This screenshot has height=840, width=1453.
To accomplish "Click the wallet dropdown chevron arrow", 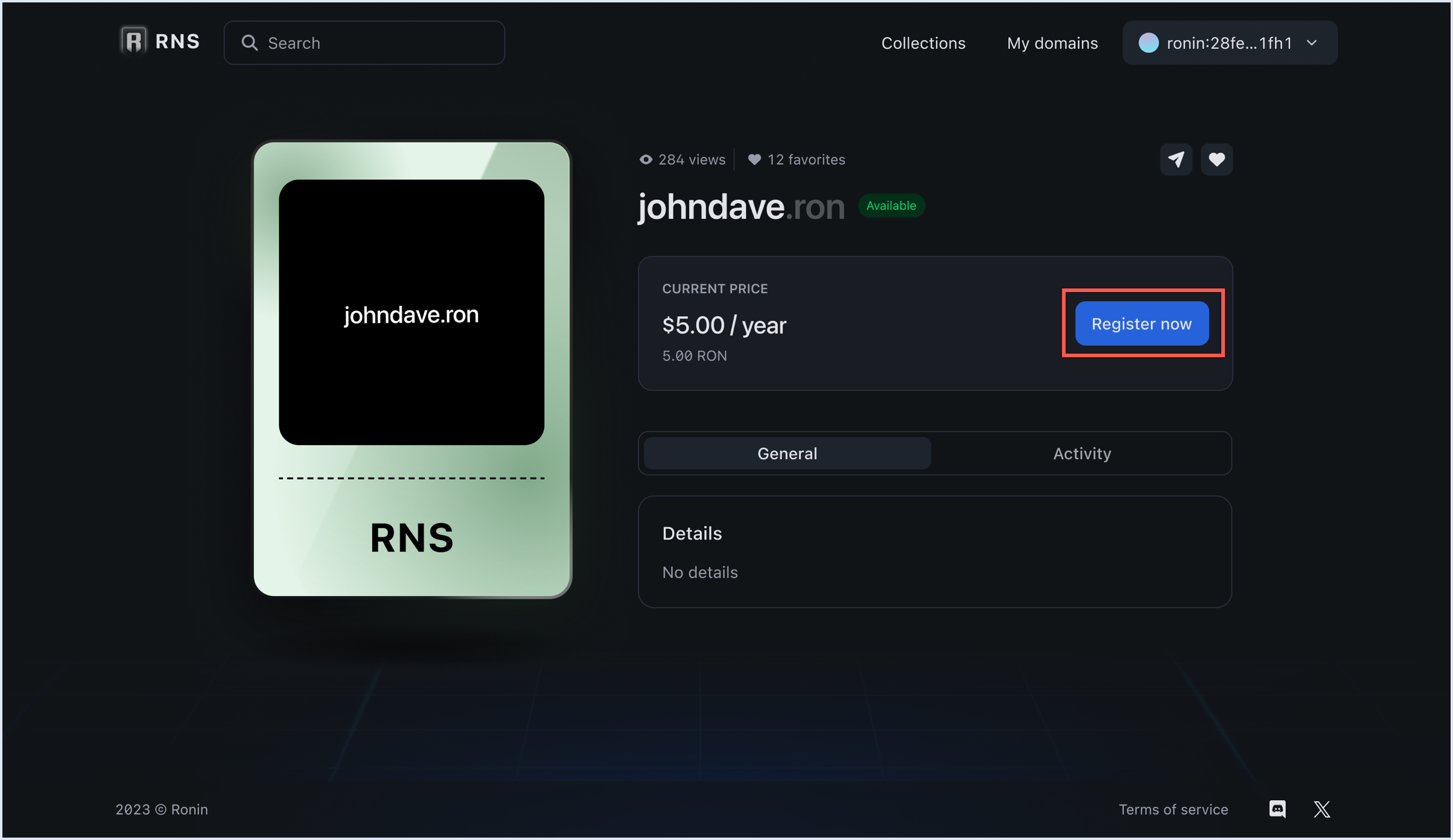I will pos(1312,43).
